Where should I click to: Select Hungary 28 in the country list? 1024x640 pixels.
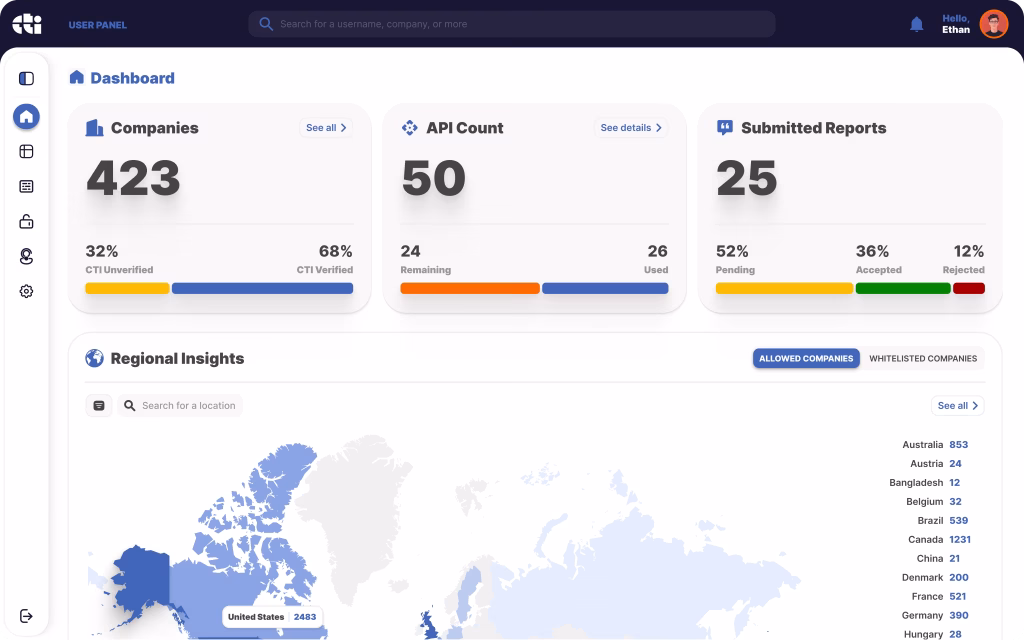pyautogui.click(x=933, y=634)
